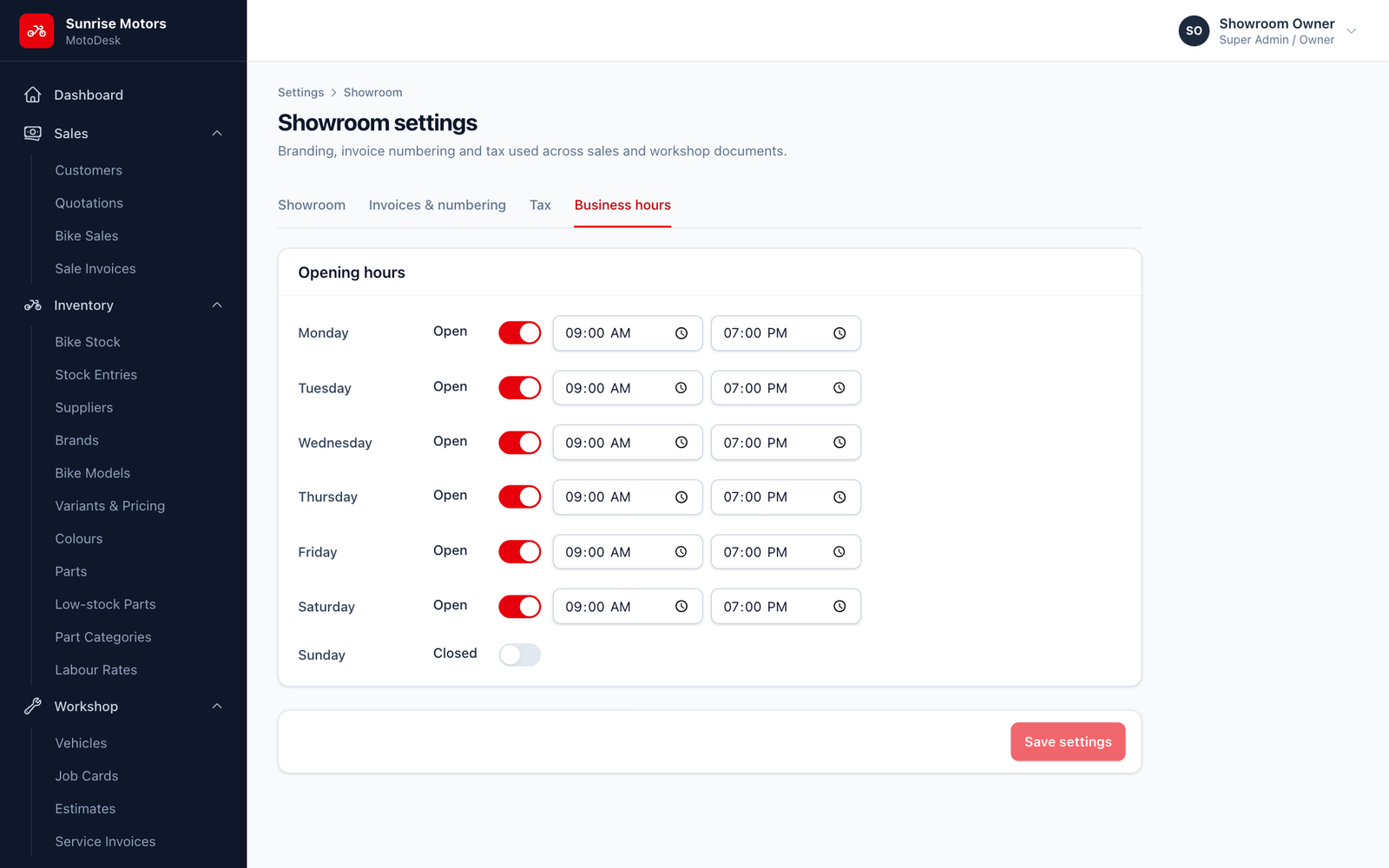Switch to the Tax tab
Viewport: 1389px width, 868px height.
[x=540, y=205]
